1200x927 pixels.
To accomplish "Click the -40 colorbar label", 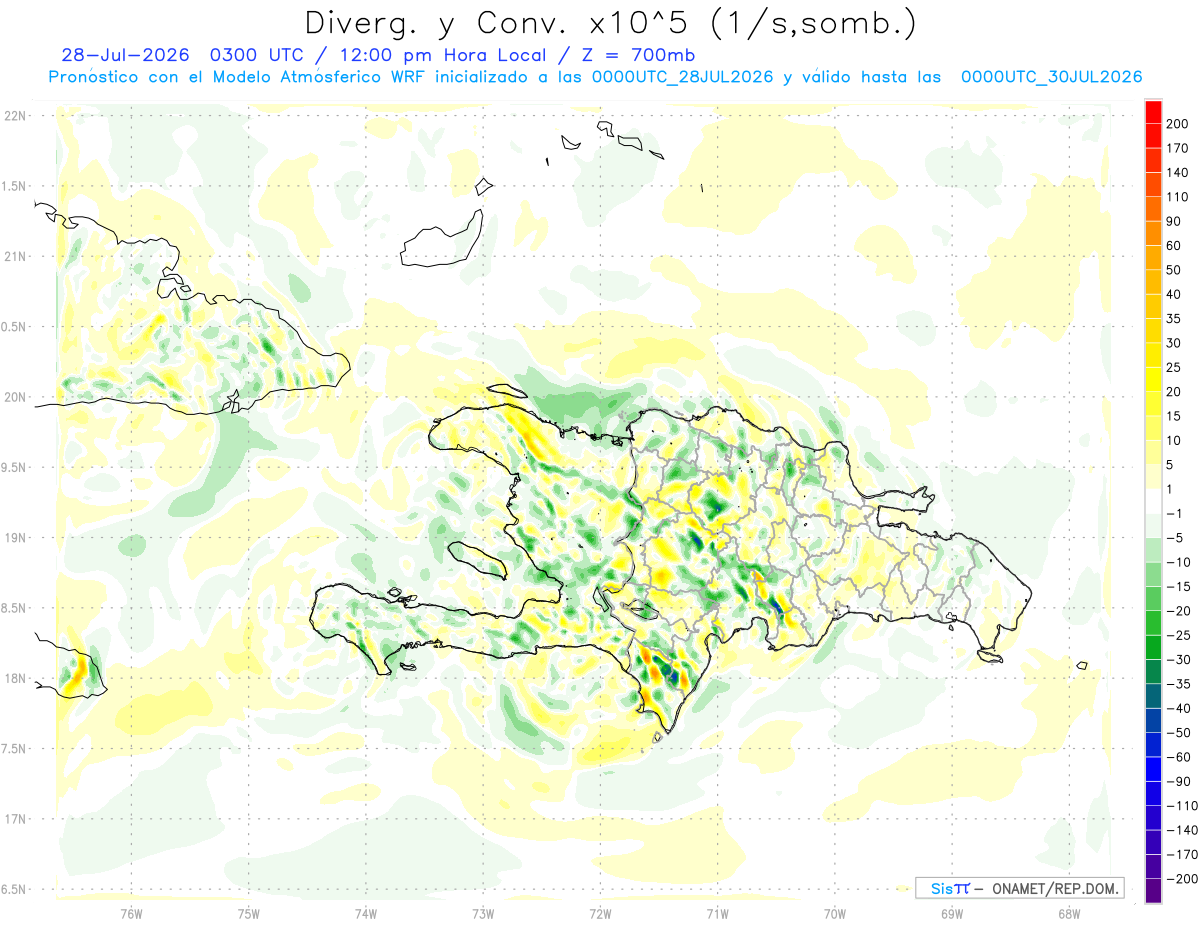I will (x=1181, y=708).
